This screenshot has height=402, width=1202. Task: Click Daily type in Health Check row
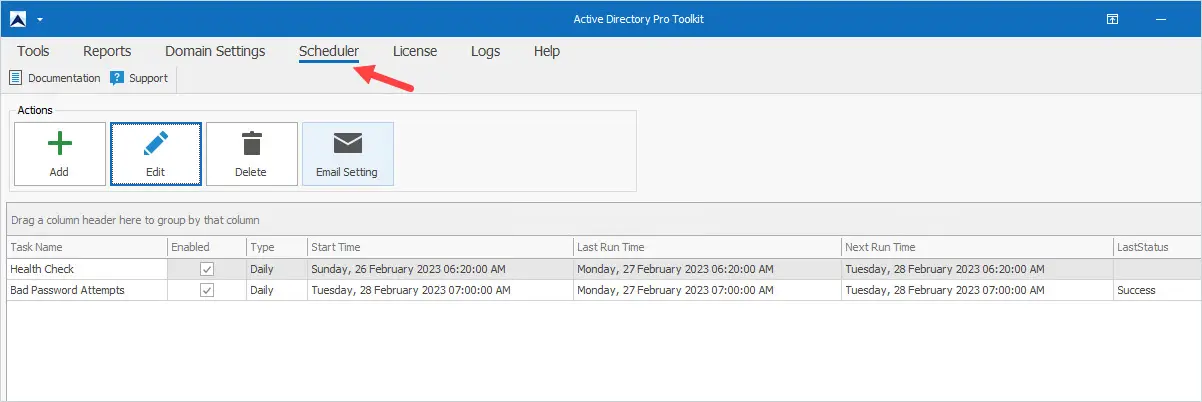[x=262, y=269]
